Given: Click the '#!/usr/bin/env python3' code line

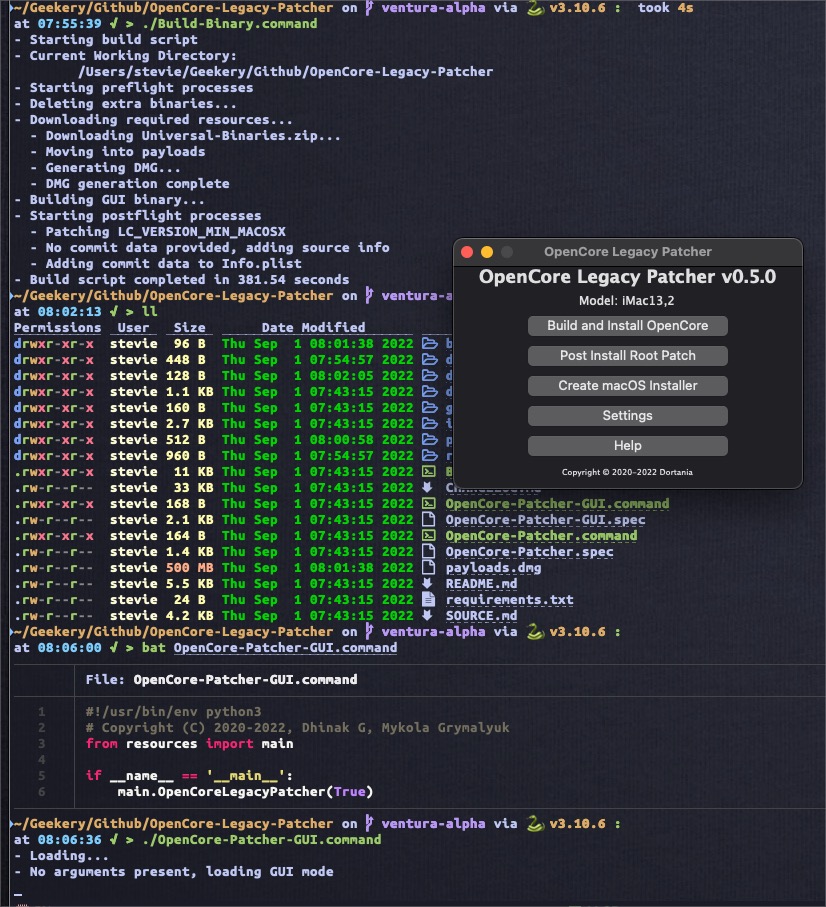Looking at the screenshot, I should tap(173, 711).
